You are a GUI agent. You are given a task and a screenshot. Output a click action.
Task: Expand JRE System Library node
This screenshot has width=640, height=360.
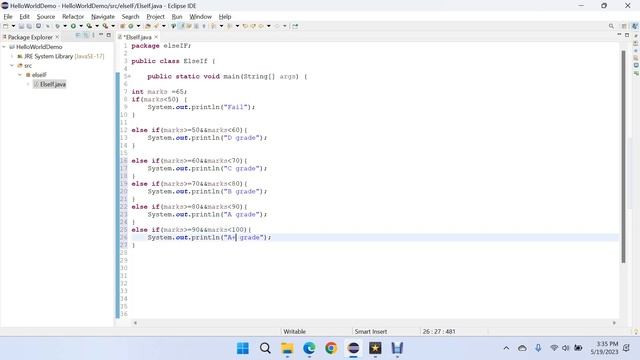coord(12,56)
